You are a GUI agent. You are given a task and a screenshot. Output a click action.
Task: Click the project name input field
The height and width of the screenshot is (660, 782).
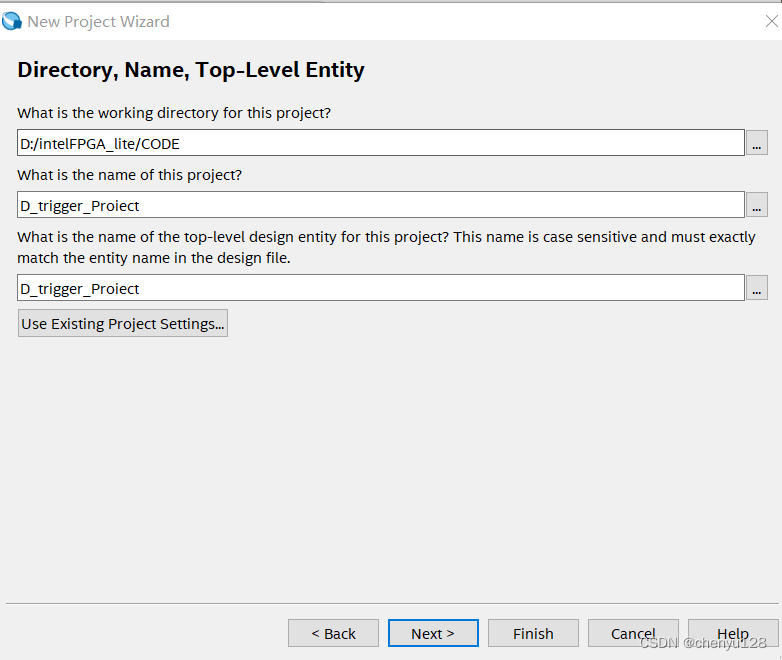(381, 205)
